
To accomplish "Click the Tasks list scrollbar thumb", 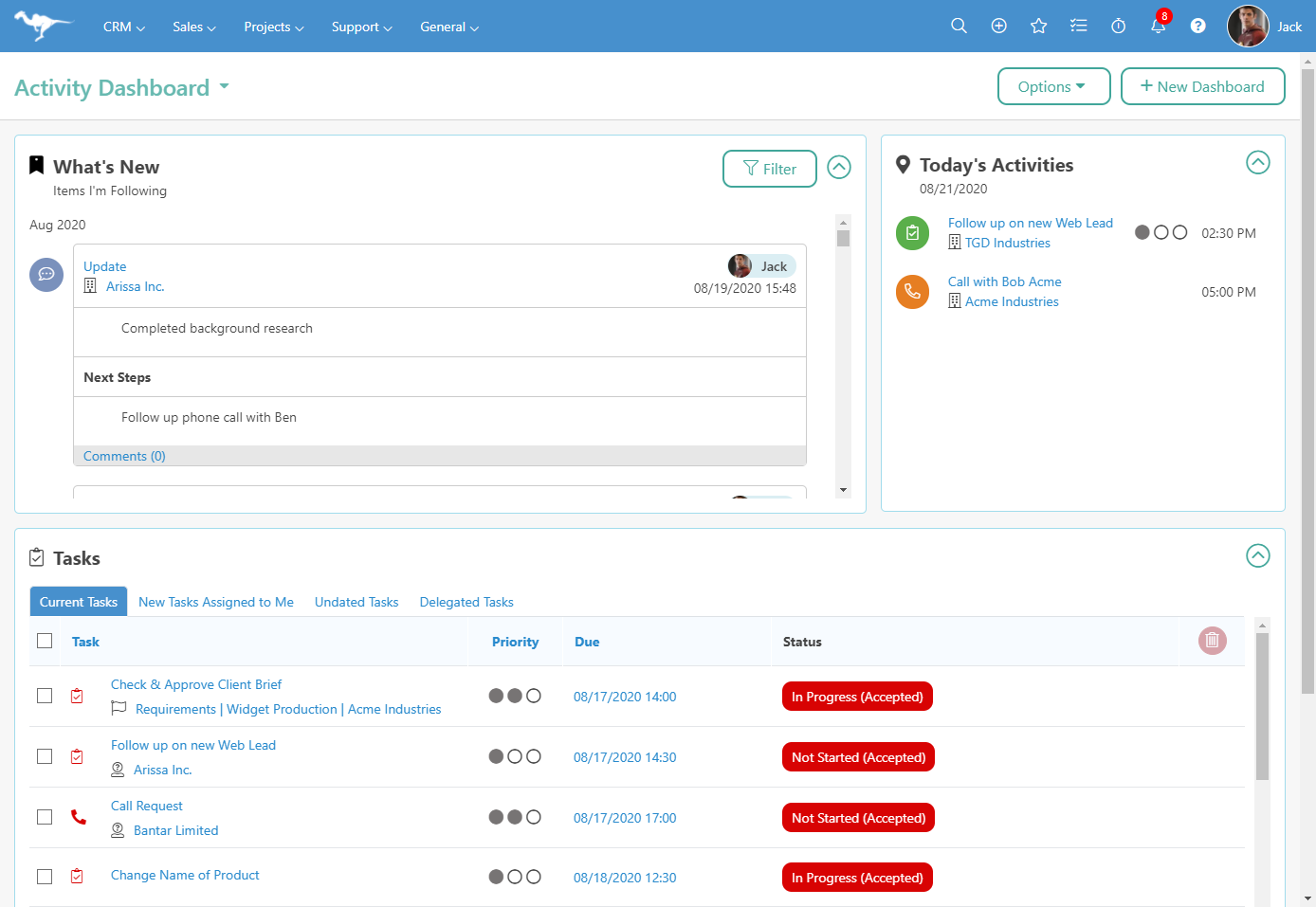I will 1262,706.
